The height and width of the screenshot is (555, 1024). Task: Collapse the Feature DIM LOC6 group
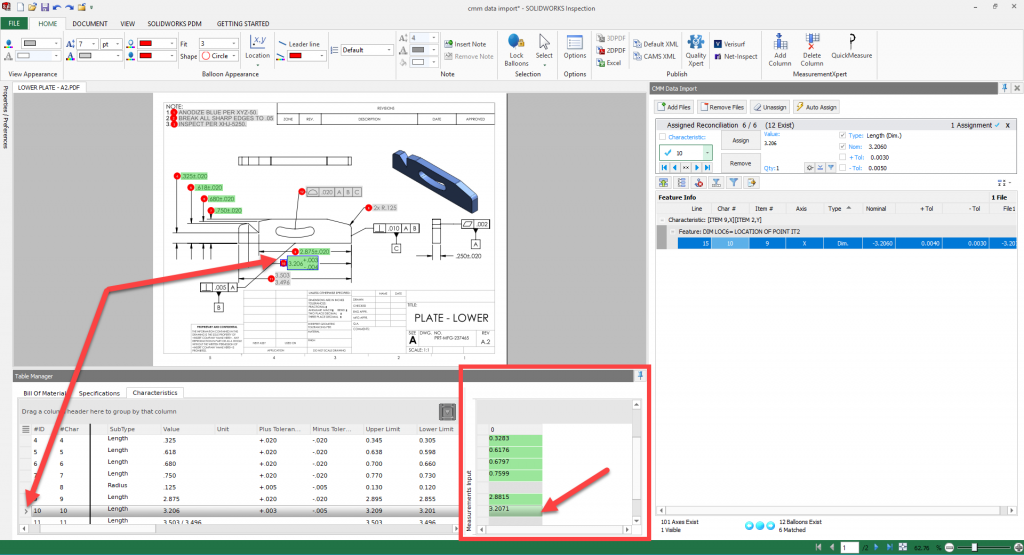tap(673, 231)
